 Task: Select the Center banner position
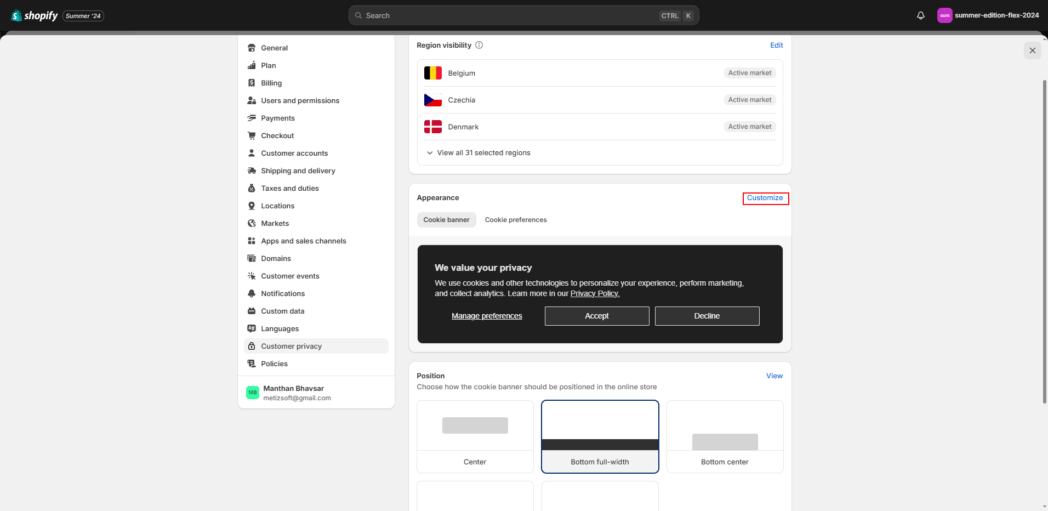point(475,436)
